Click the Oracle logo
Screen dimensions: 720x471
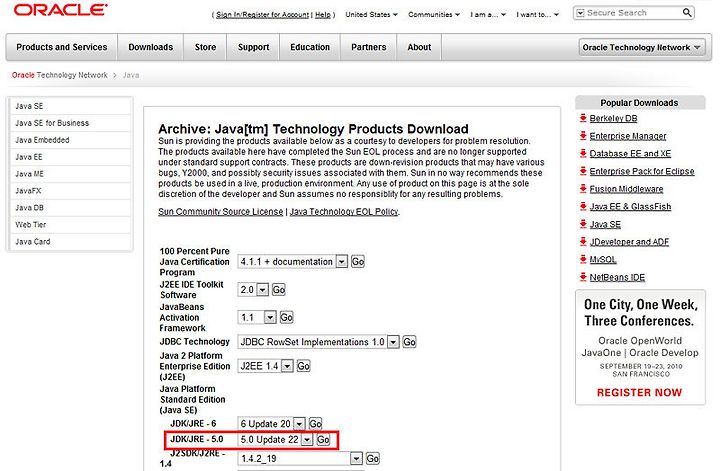pos(61,10)
